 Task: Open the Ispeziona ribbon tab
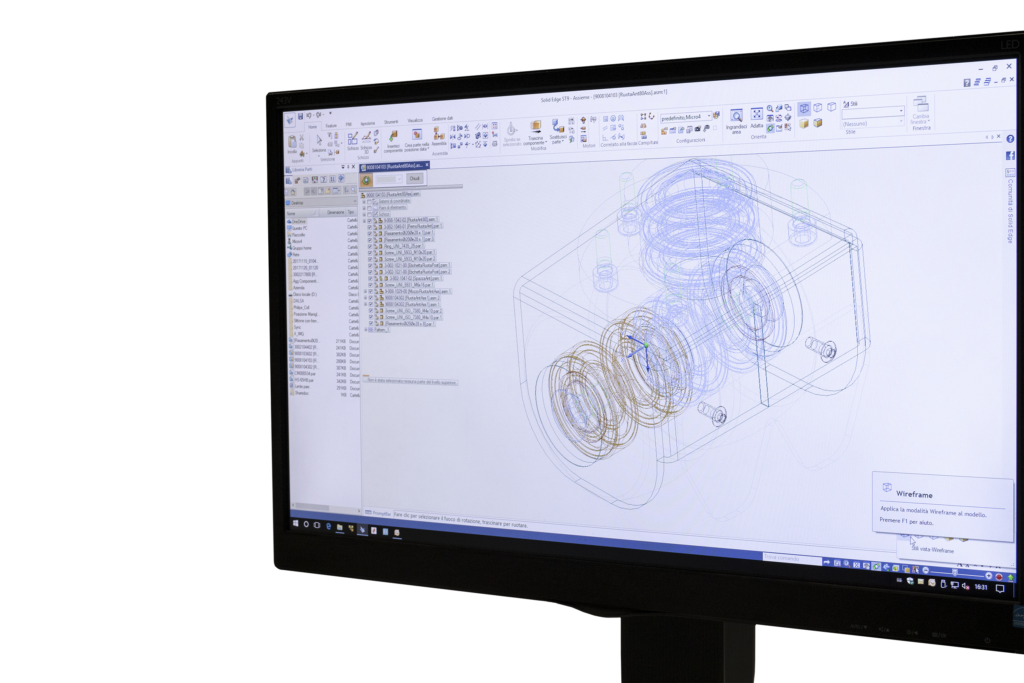[368, 123]
